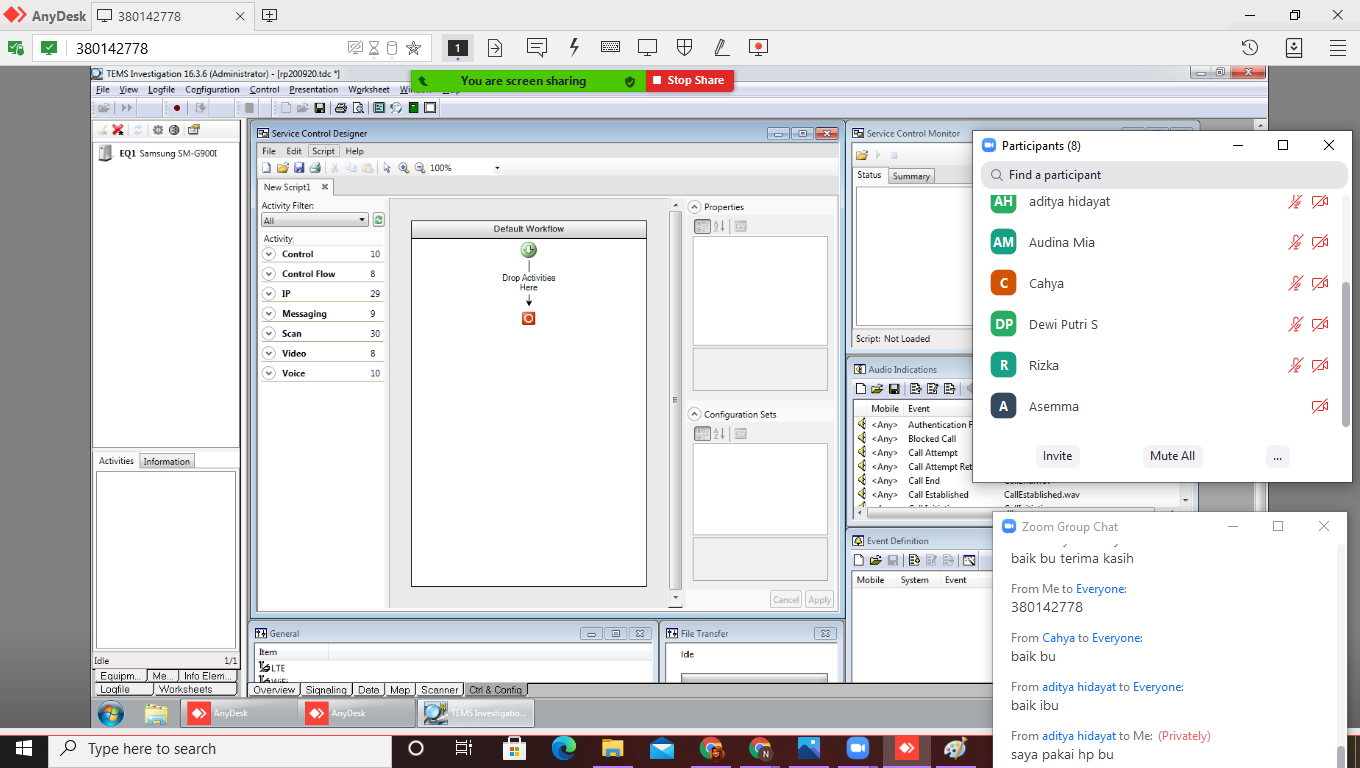
Task: Click the refresh icon beside Activity Filter
Action: click(378, 220)
